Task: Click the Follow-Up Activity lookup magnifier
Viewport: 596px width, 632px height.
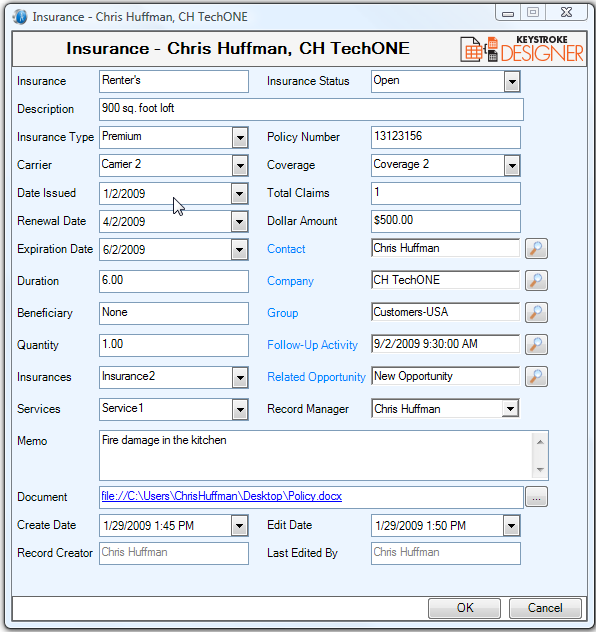Action: click(536, 345)
